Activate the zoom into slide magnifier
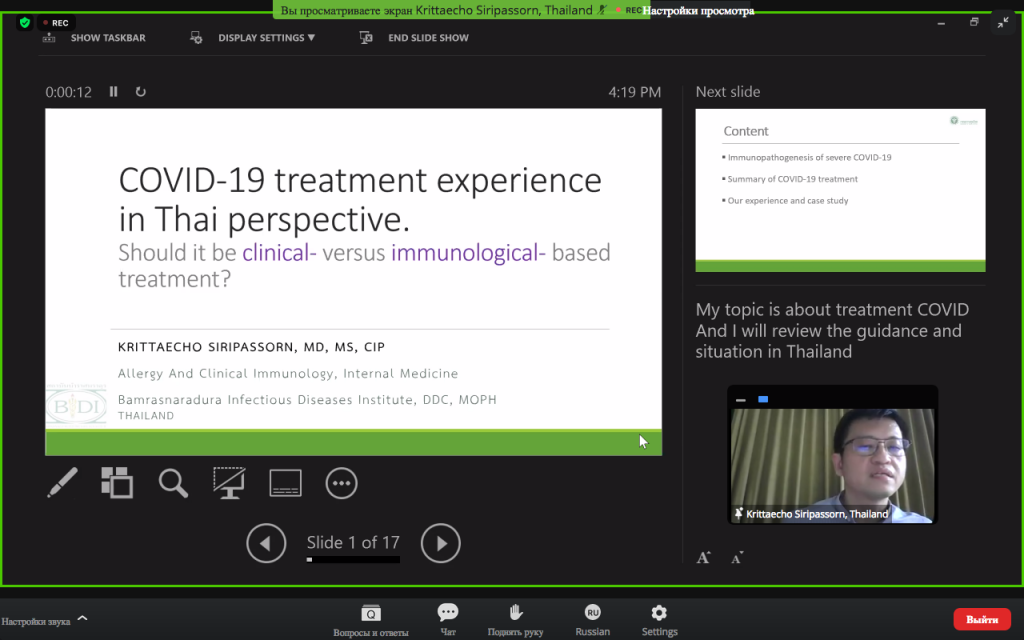The width and height of the screenshot is (1024, 640). [x=173, y=483]
